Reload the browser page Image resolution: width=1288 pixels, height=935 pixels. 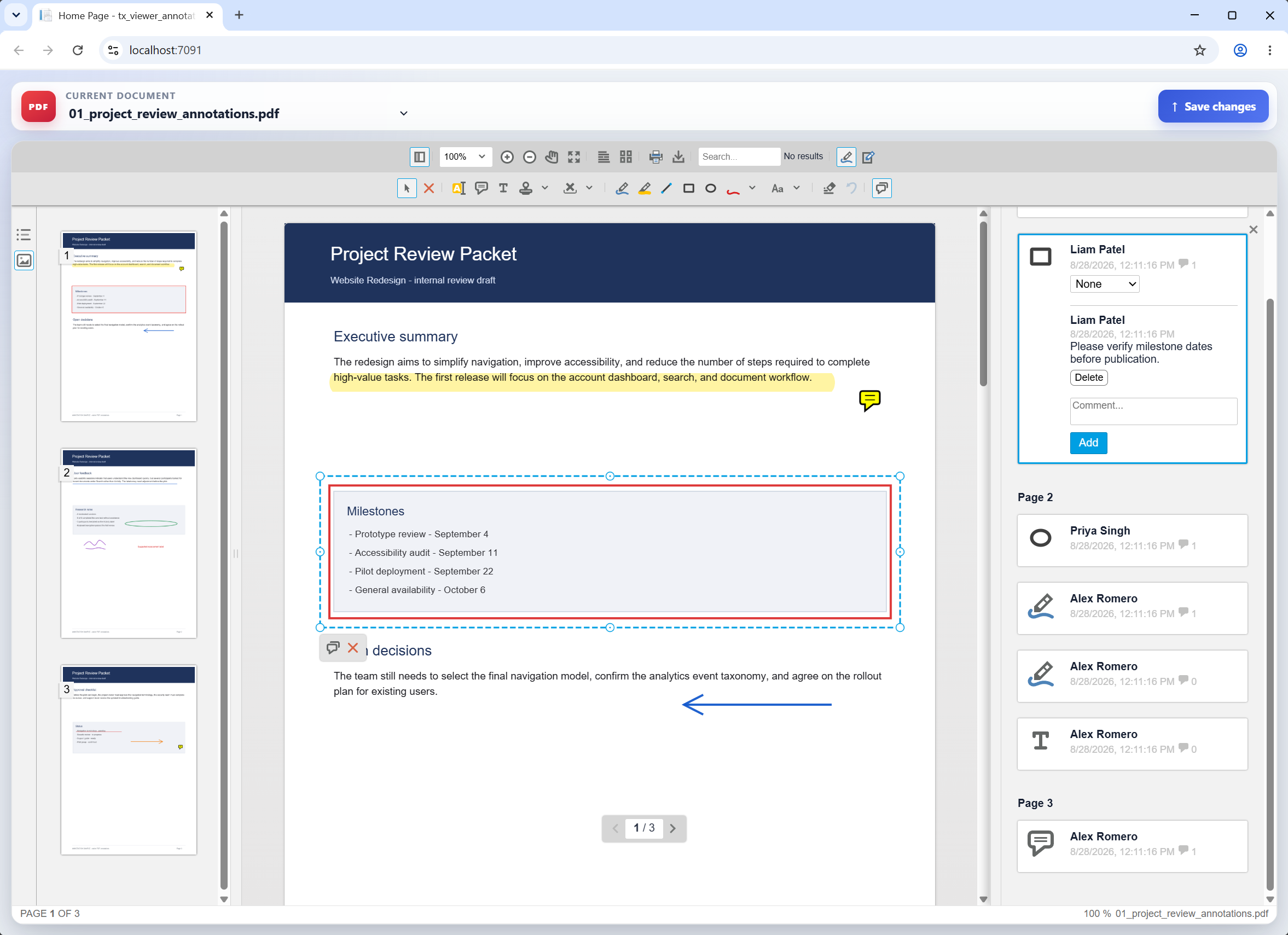pos(78,50)
